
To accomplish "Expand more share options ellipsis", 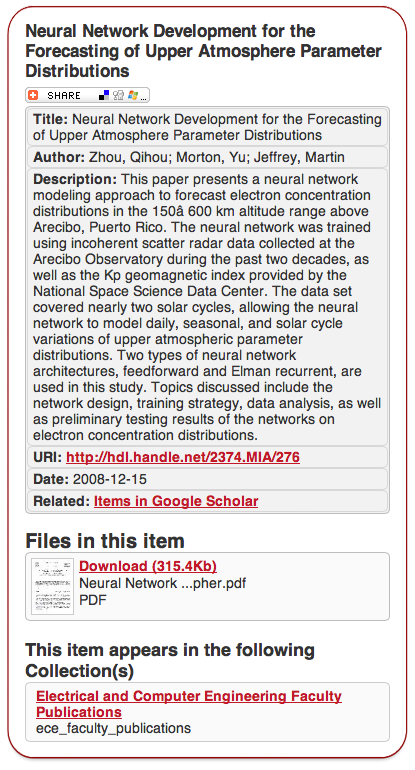I will click(143, 98).
